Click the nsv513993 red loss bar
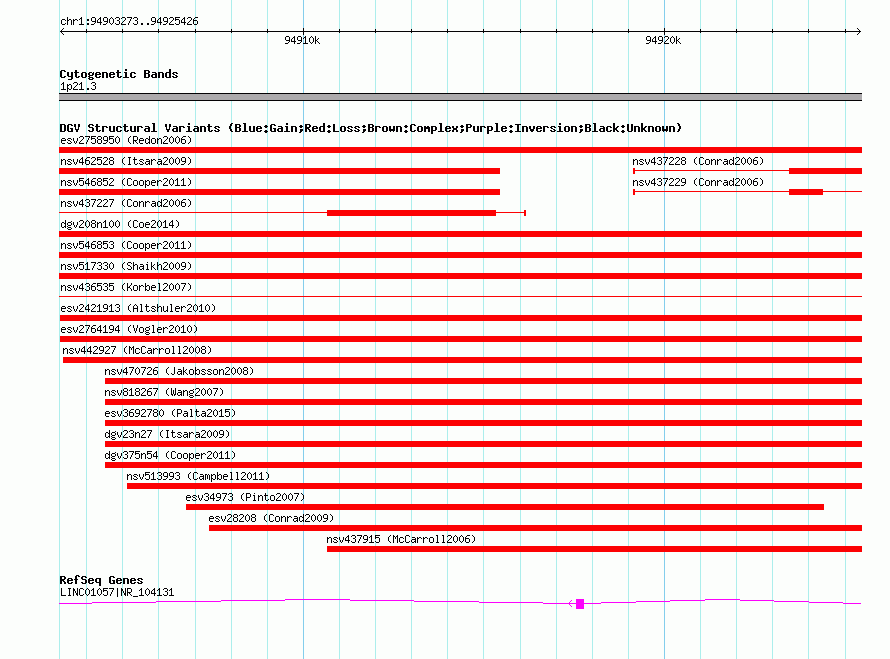This screenshot has height=659, width=890. (x=494, y=486)
